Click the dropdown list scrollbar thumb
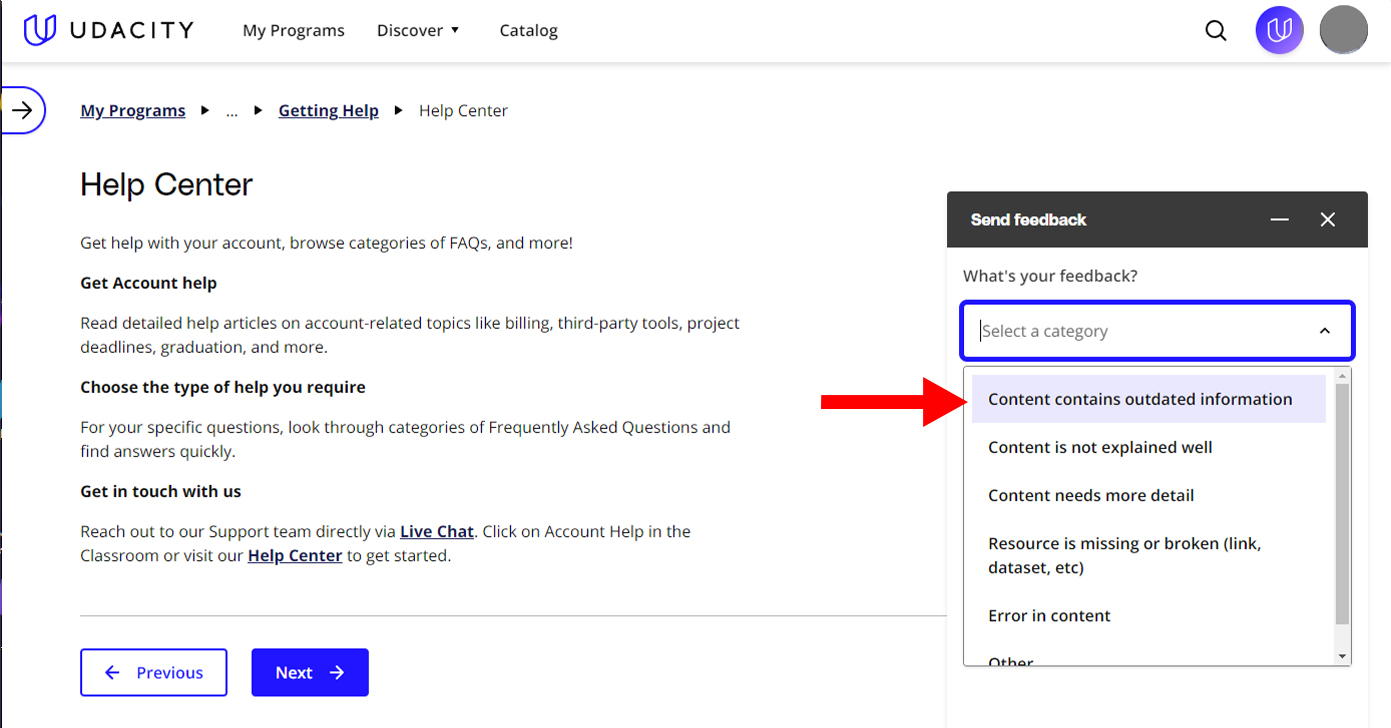 coord(1342,504)
